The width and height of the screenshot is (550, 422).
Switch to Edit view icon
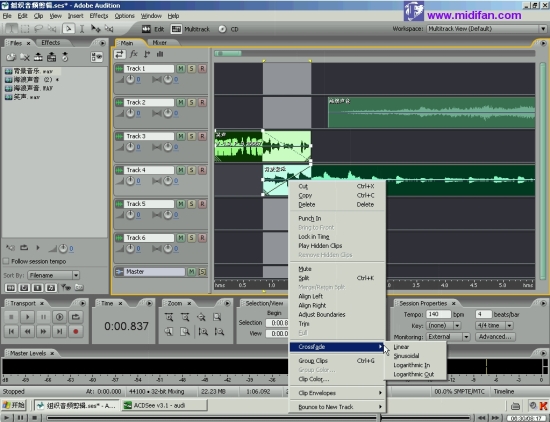pyautogui.click(x=146, y=29)
